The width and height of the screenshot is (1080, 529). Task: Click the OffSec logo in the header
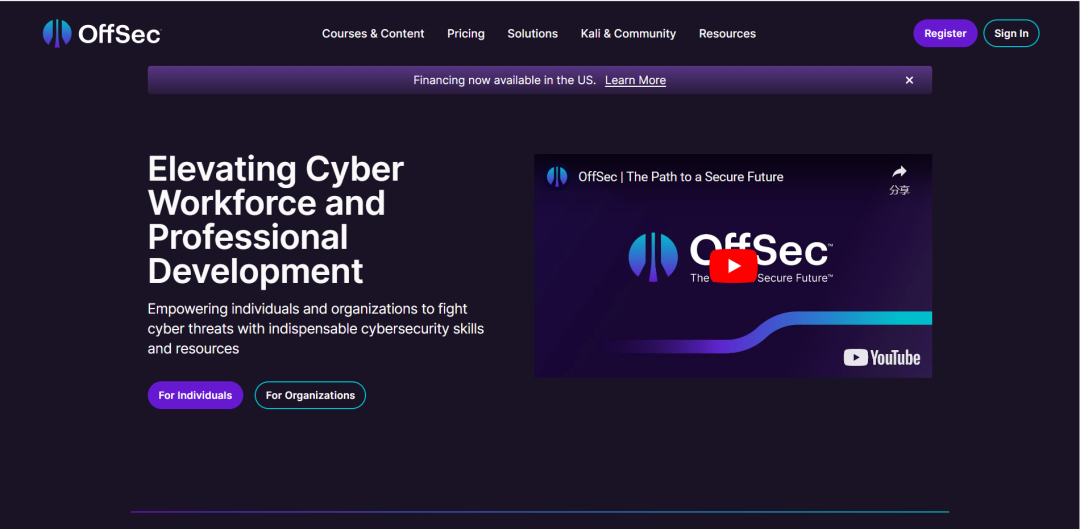click(101, 33)
